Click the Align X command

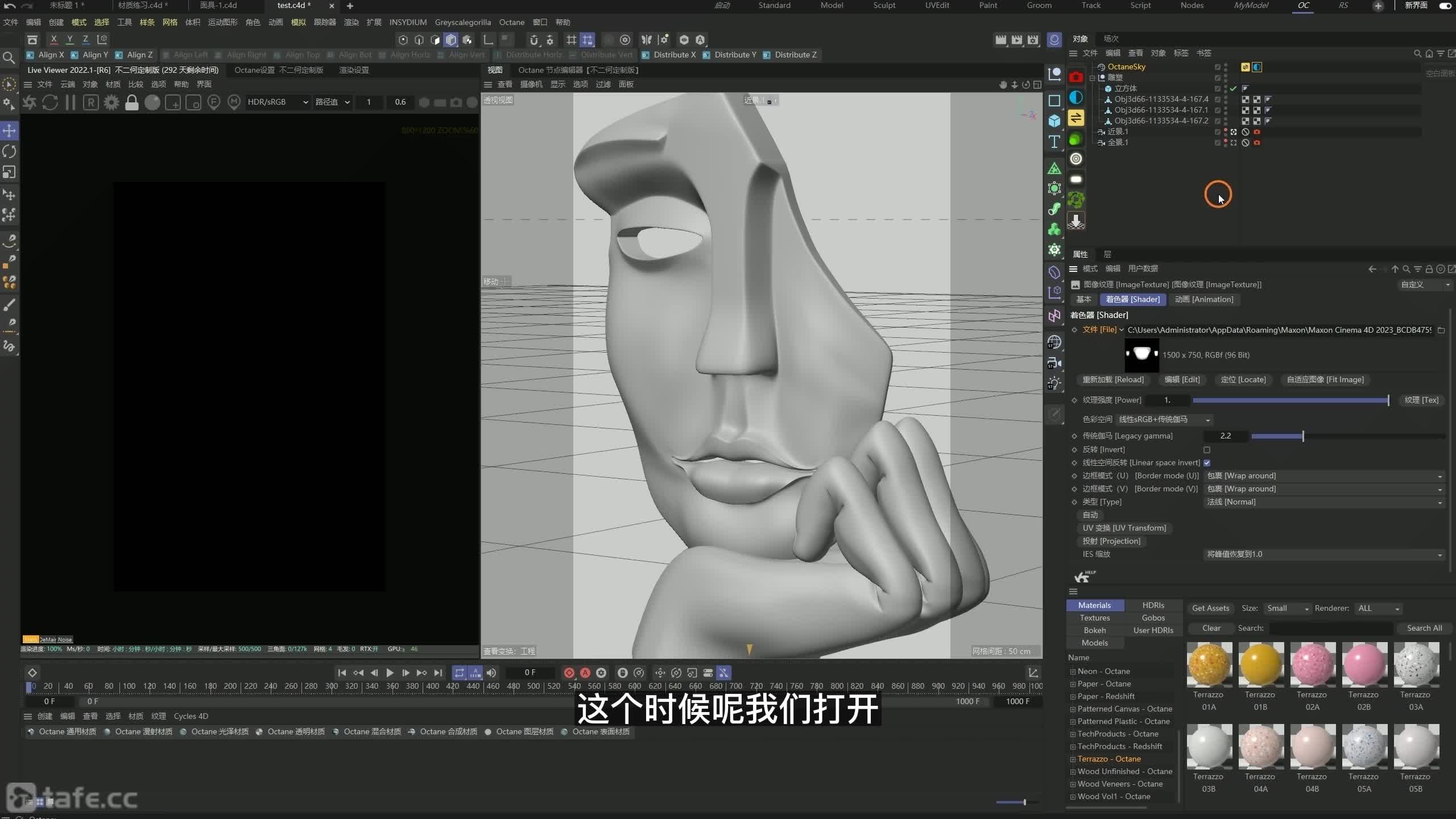45,55
